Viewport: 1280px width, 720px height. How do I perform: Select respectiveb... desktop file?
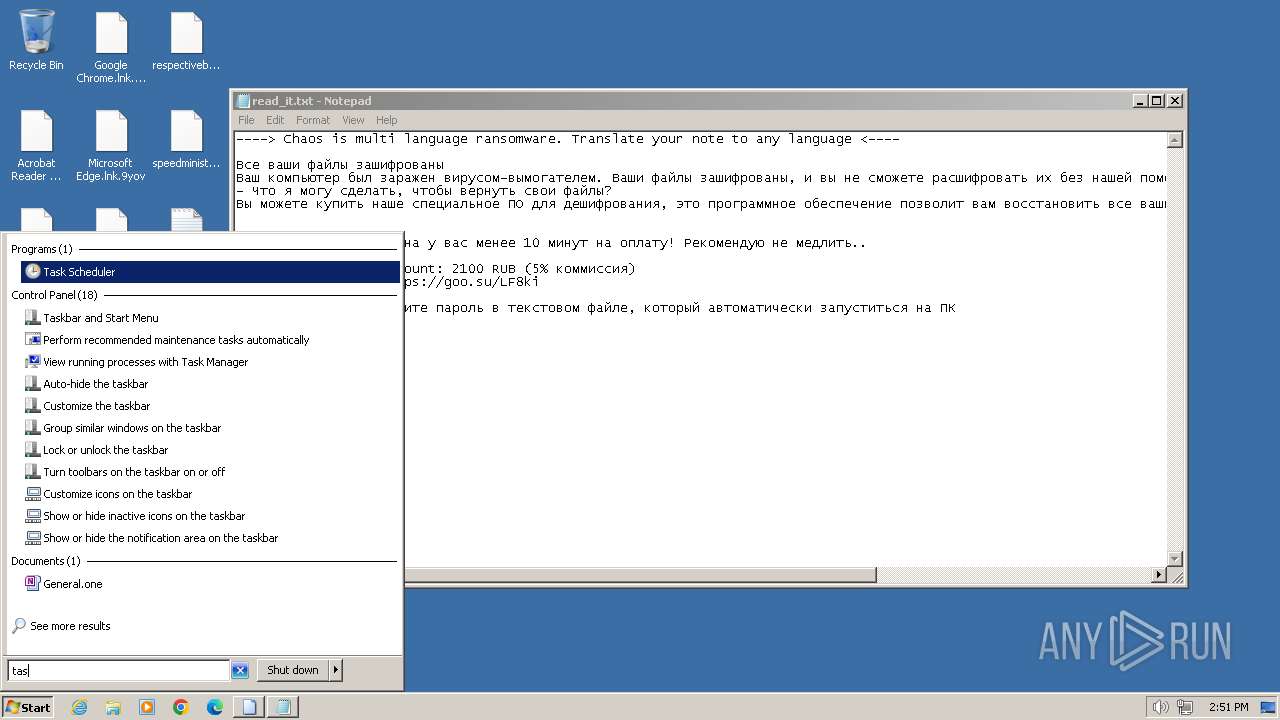tap(186, 41)
